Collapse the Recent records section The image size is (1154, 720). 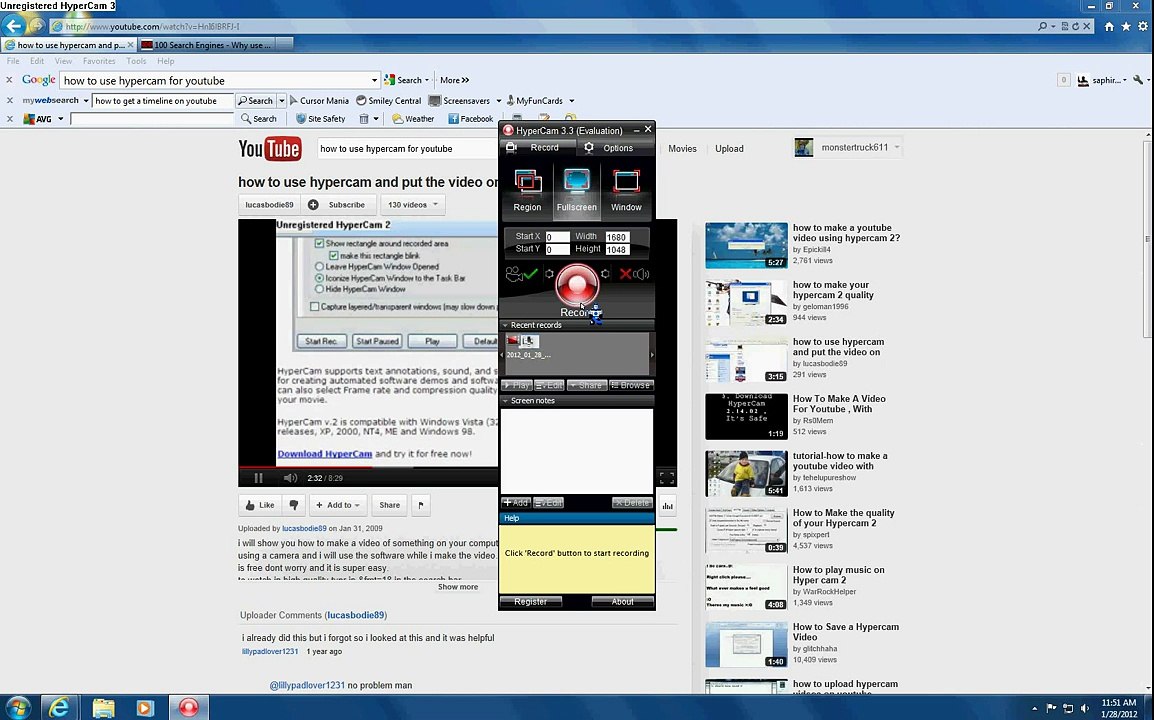point(506,325)
